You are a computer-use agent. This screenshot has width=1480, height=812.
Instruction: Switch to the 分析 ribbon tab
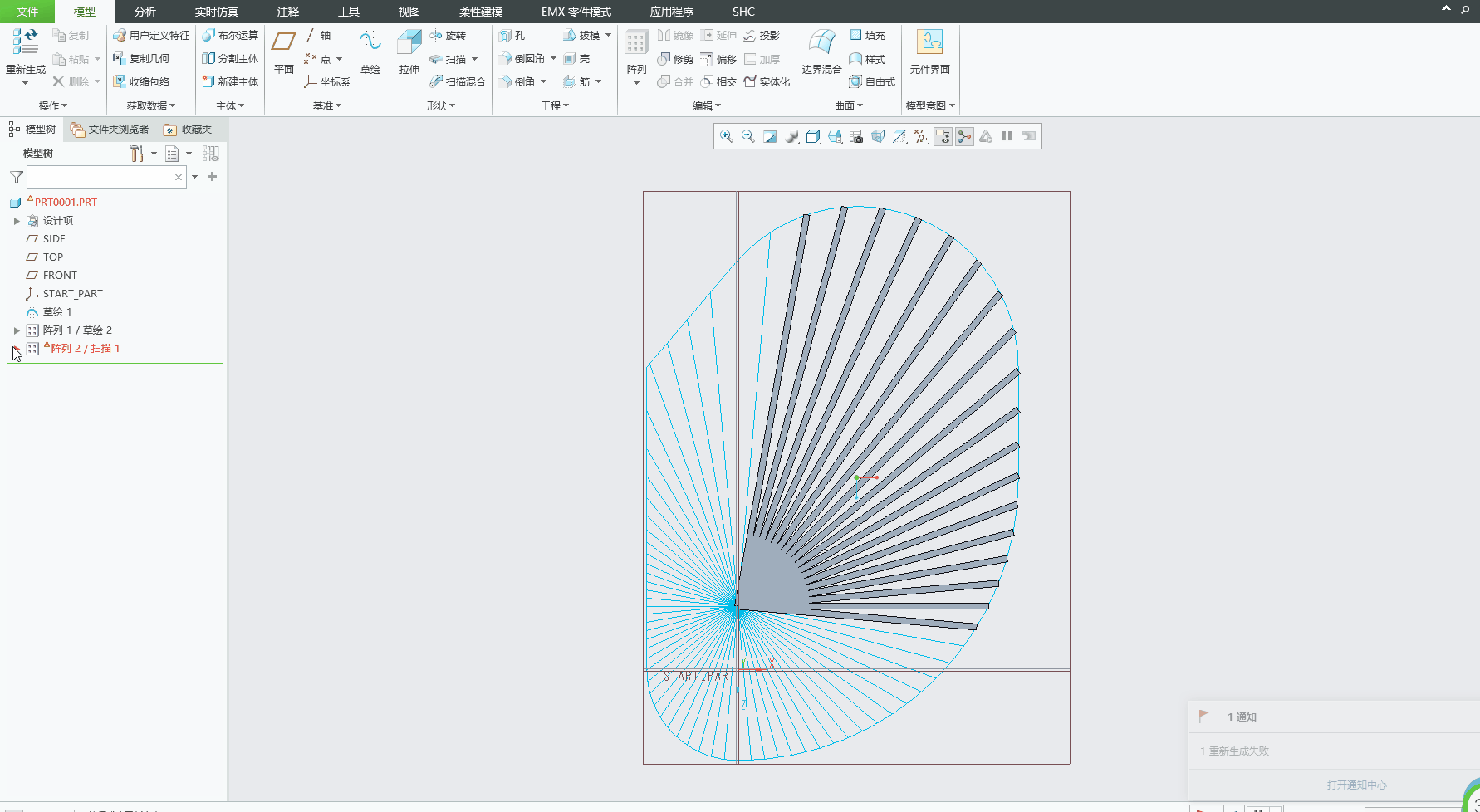145,12
